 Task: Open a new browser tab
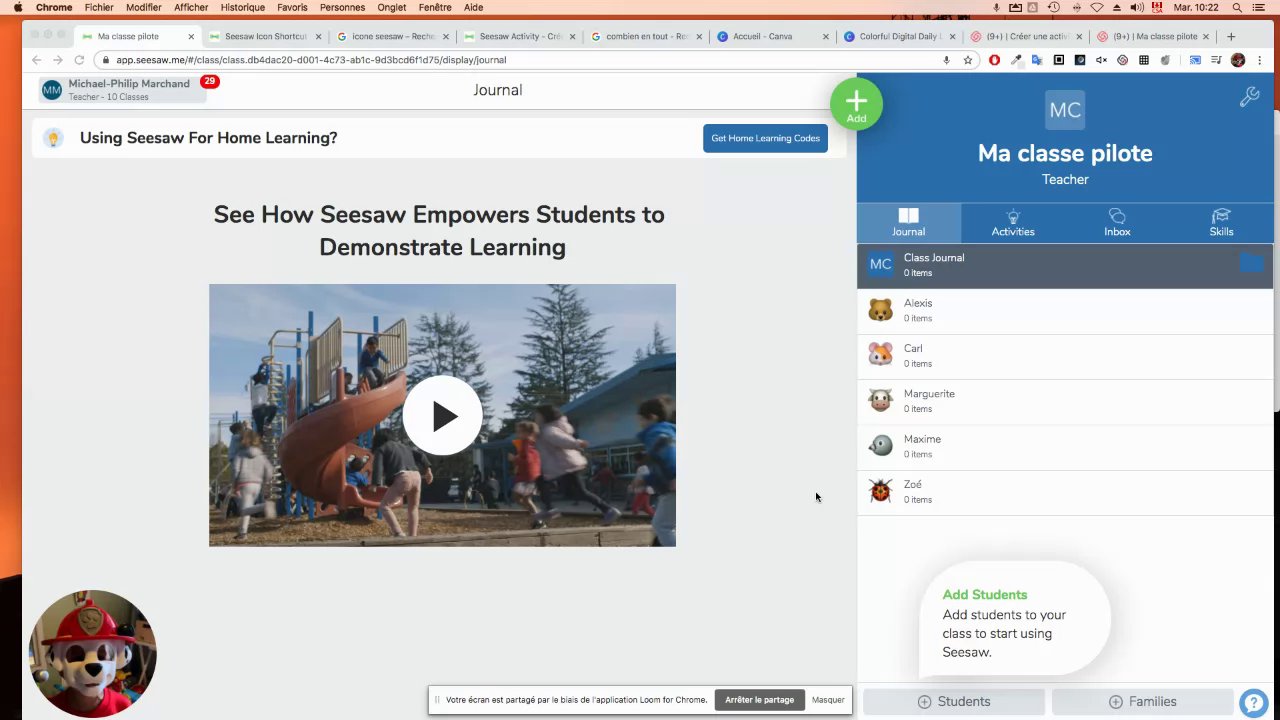(1231, 37)
